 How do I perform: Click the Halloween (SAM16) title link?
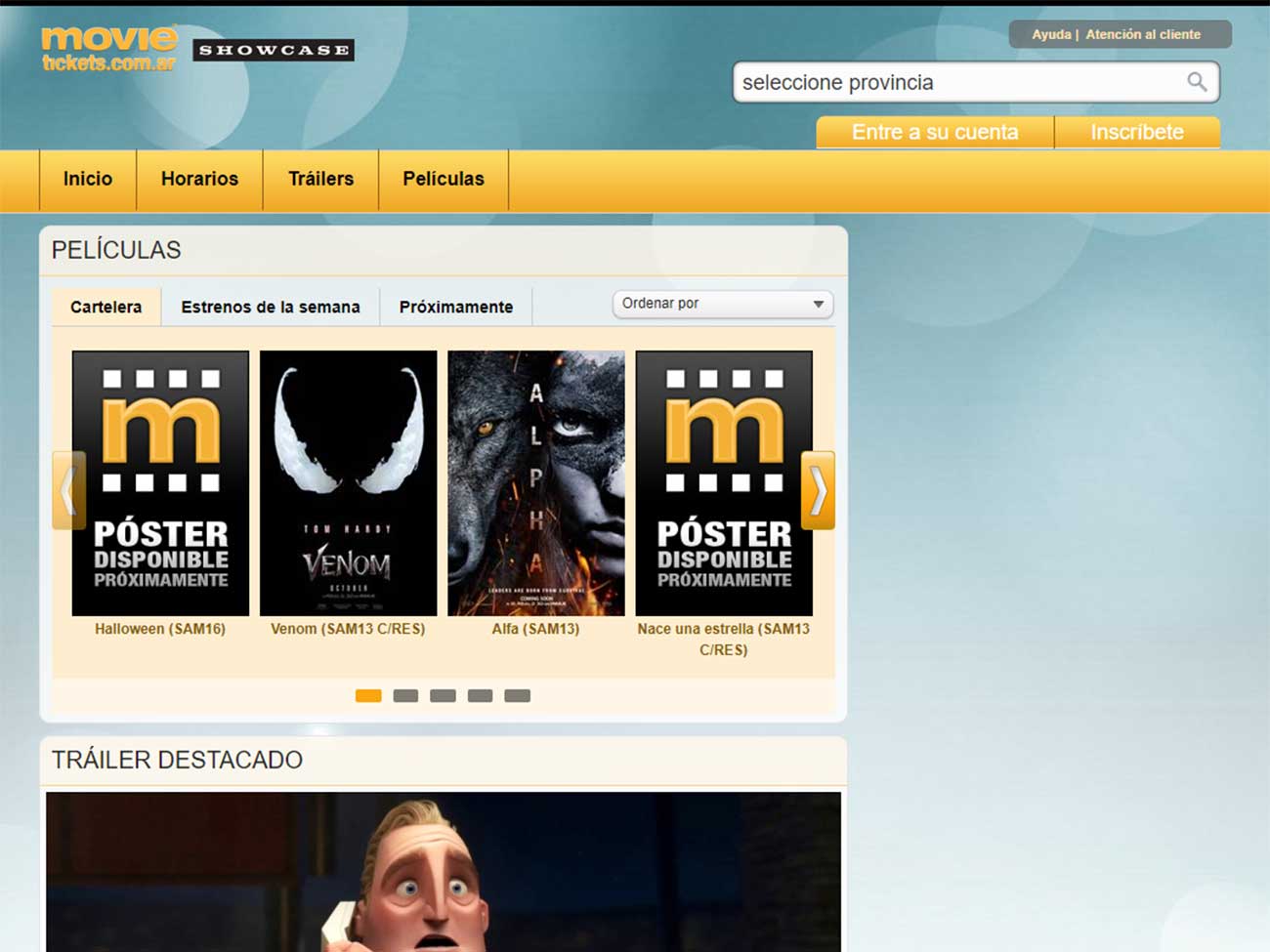(160, 629)
